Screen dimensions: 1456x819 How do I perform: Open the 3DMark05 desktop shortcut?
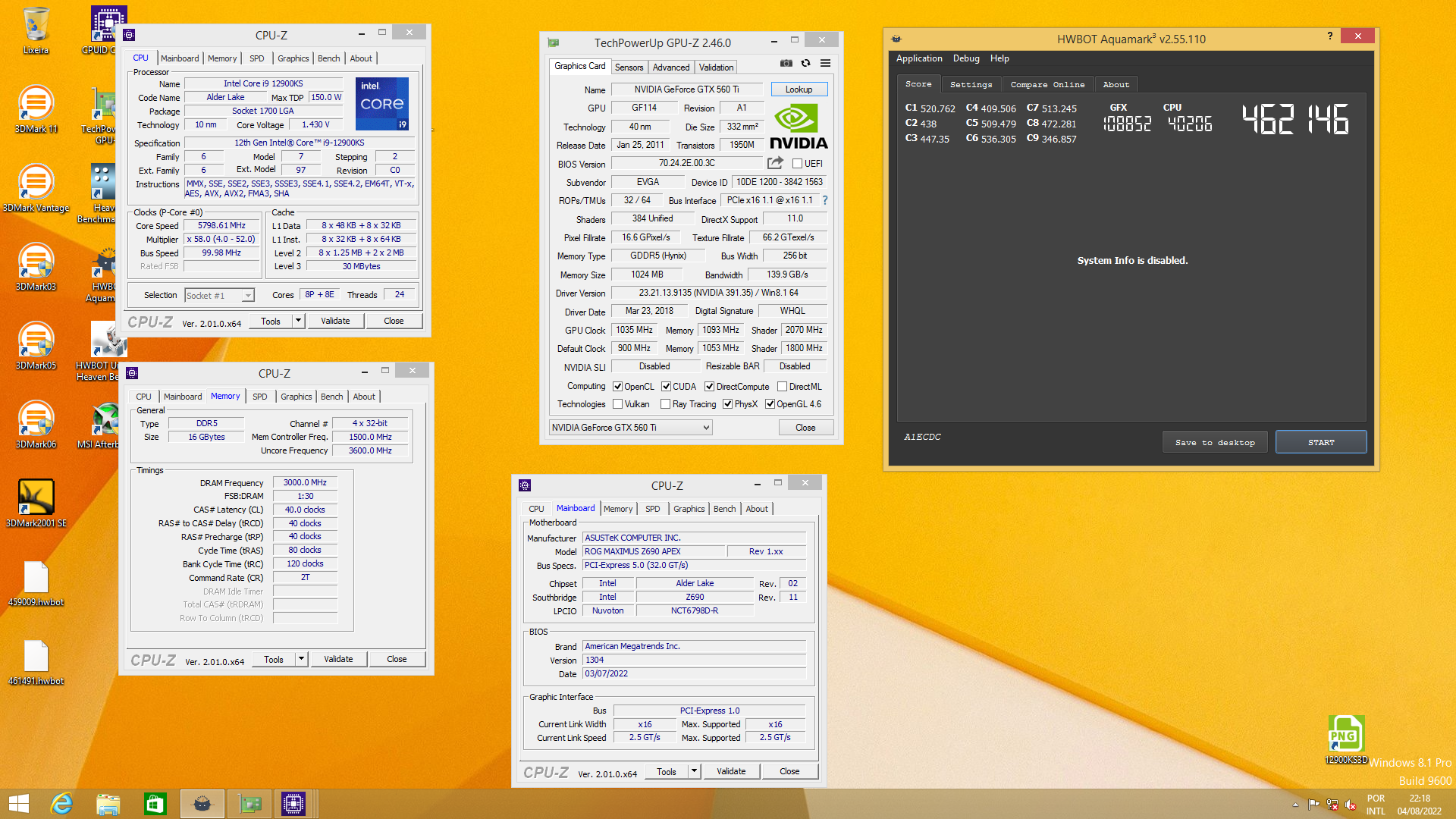point(36,346)
